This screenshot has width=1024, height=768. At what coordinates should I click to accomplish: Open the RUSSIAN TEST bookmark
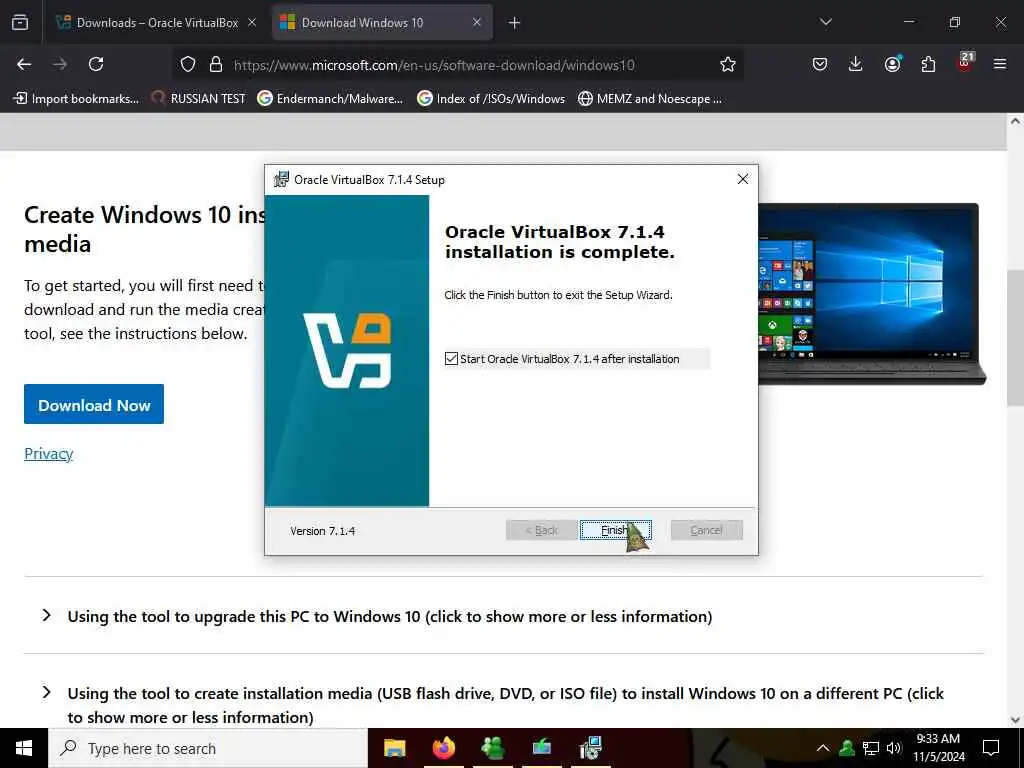tap(198, 99)
